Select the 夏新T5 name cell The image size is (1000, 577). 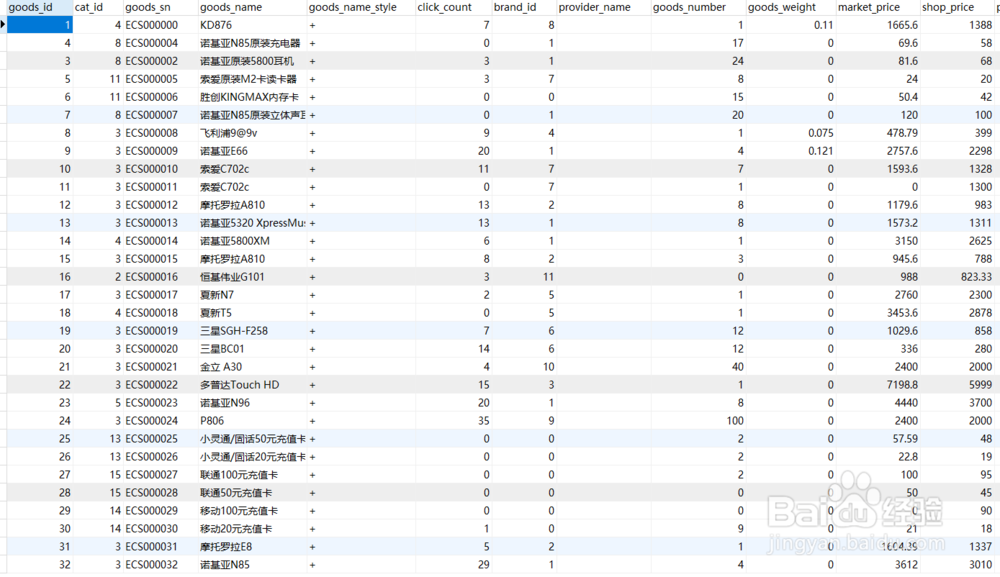click(x=252, y=313)
